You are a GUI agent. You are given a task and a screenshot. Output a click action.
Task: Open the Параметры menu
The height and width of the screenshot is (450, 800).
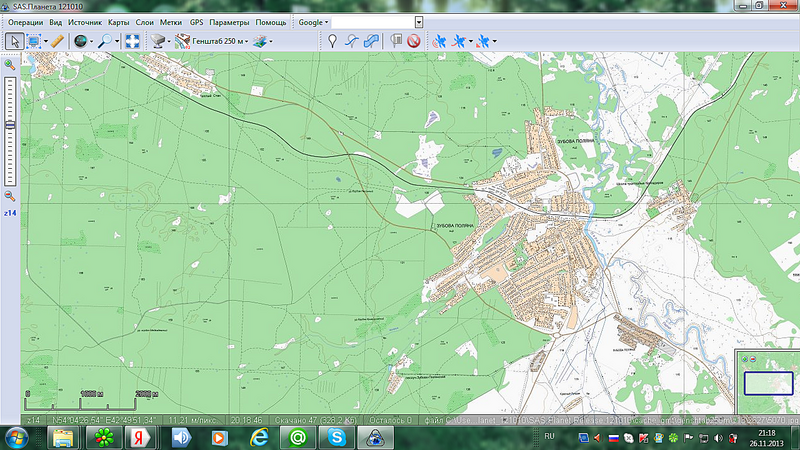(229, 22)
